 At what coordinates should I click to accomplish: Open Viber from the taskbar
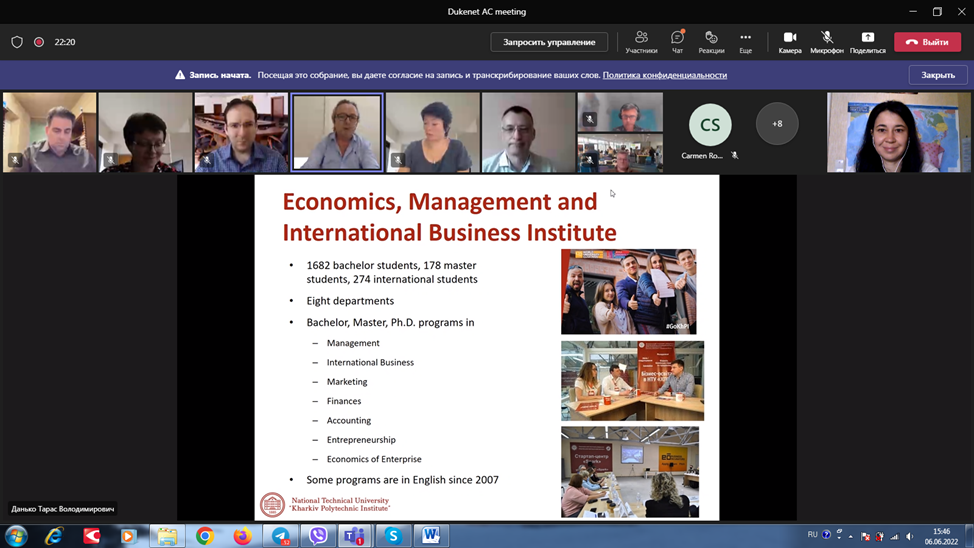(318, 536)
